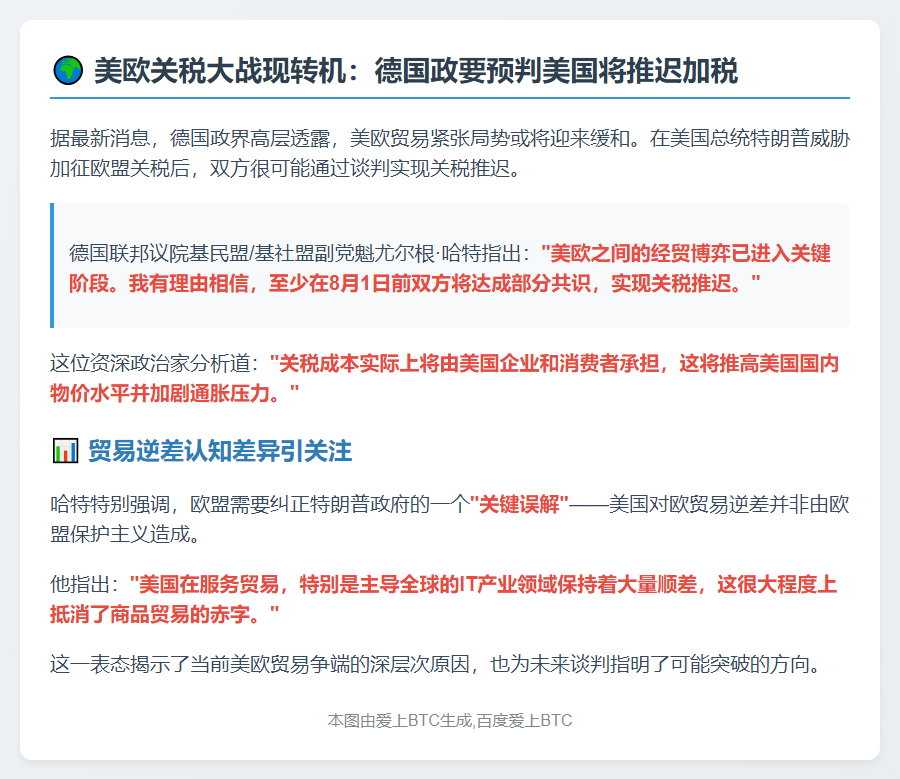Click subheading '贸易逆差认知差异引关注'
Screen dimensions: 900x779
click(x=220, y=451)
